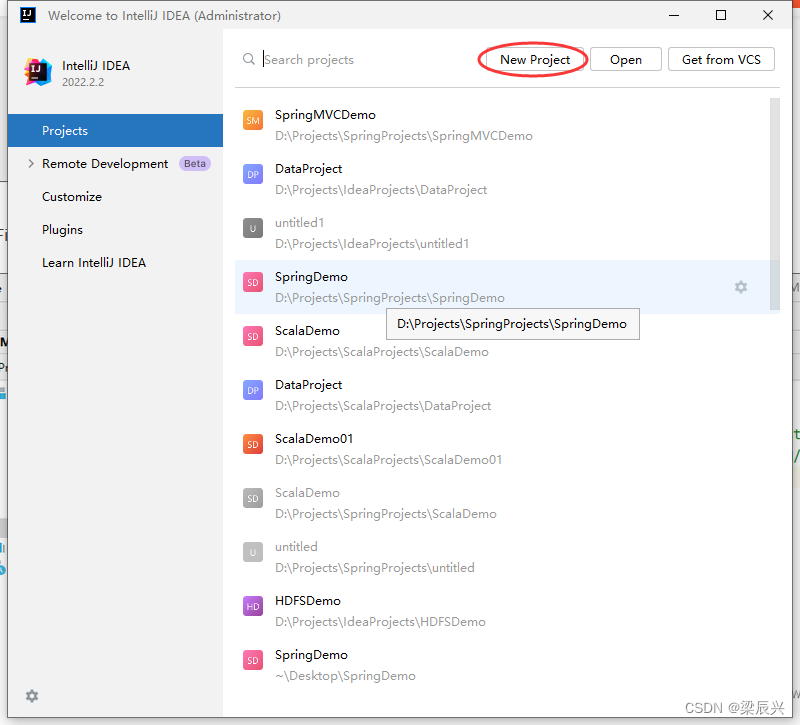Click the path D:\Projects\ScalaProjects\DataProject
The width and height of the screenshot is (800, 725).
[383, 406]
